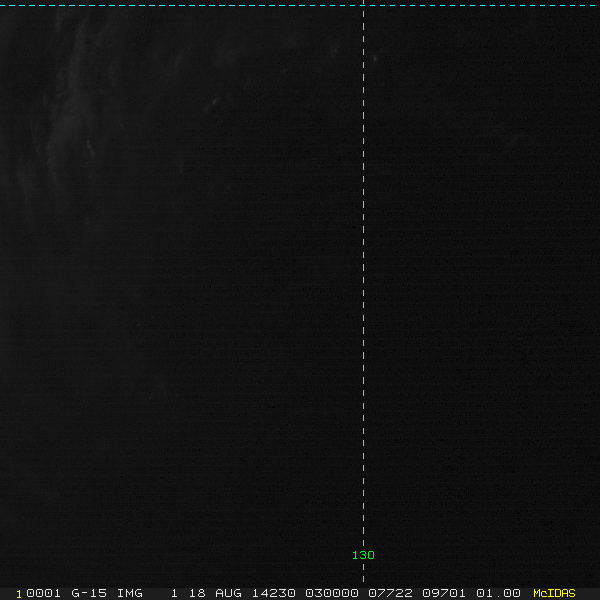Image resolution: width=600 pixels, height=600 pixels.
Task: Click the IMG label in status line
Action: (129, 593)
